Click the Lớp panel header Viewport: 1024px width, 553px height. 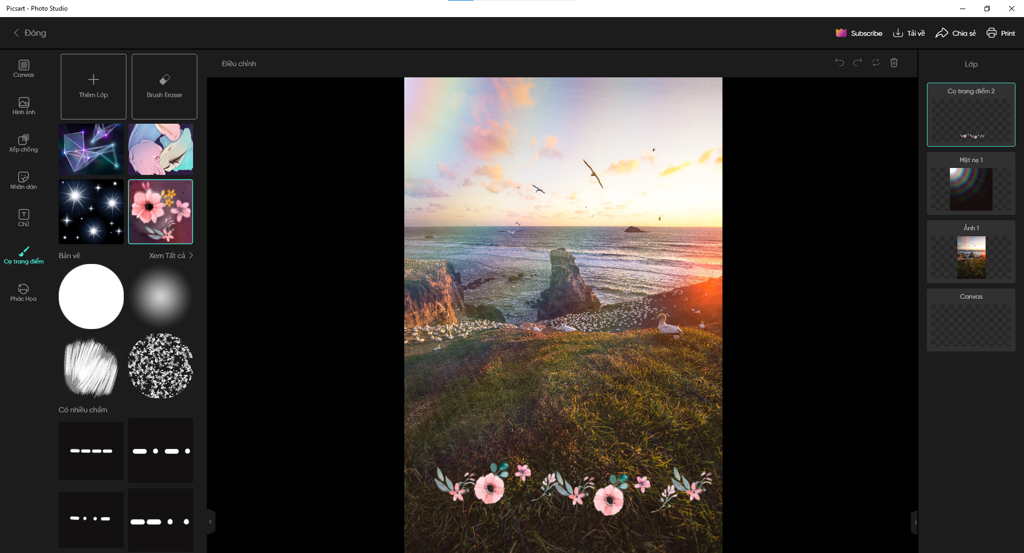(x=971, y=64)
